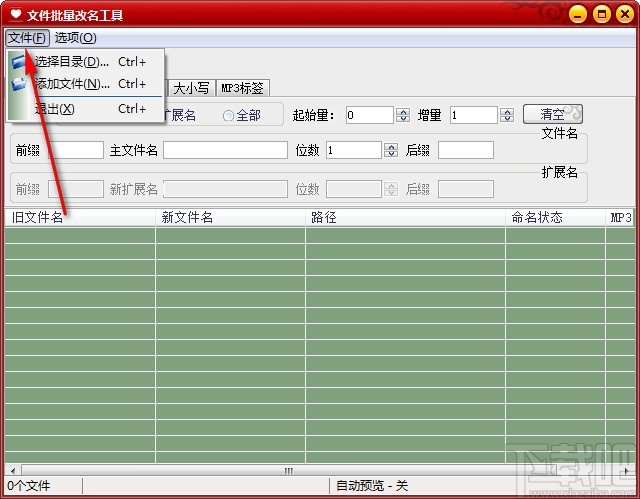Click the 命名状态 column header
The height and width of the screenshot is (499, 640).
[556, 217]
